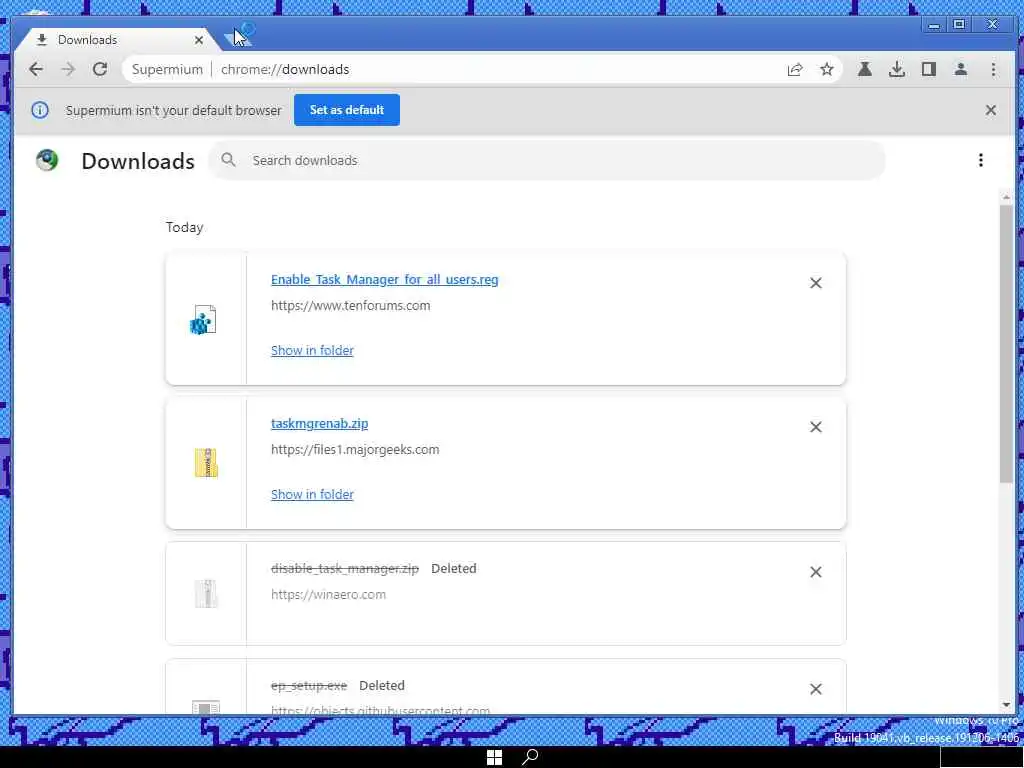The image size is (1024, 768).
Task: Click the Supermium logo beside Downloads heading
Action: [x=47, y=160]
